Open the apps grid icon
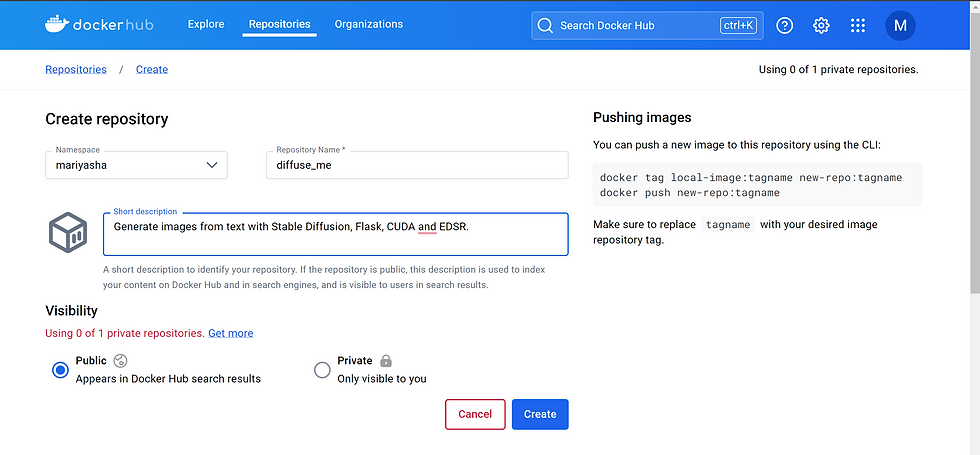This screenshot has height=455, width=980. point(858,26)
